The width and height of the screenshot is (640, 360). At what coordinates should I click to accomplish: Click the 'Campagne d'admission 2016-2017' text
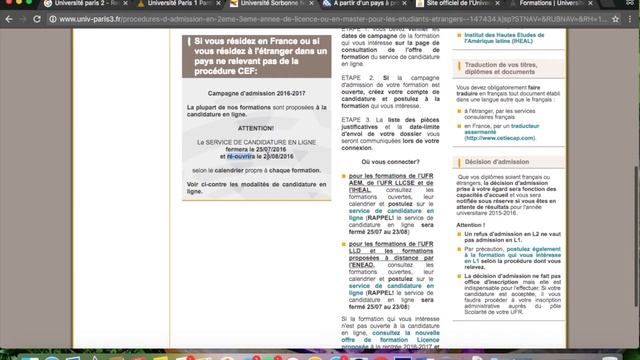click(256, 93)
